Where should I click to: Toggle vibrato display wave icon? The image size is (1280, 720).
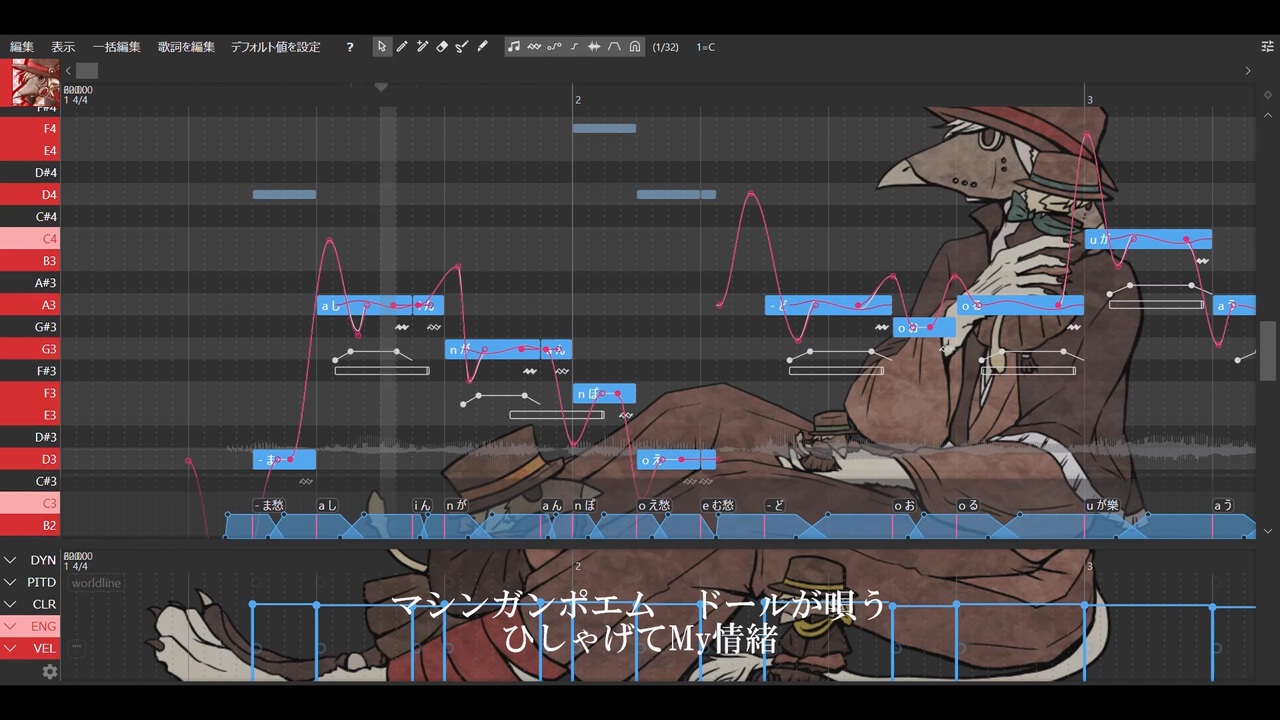534,47
